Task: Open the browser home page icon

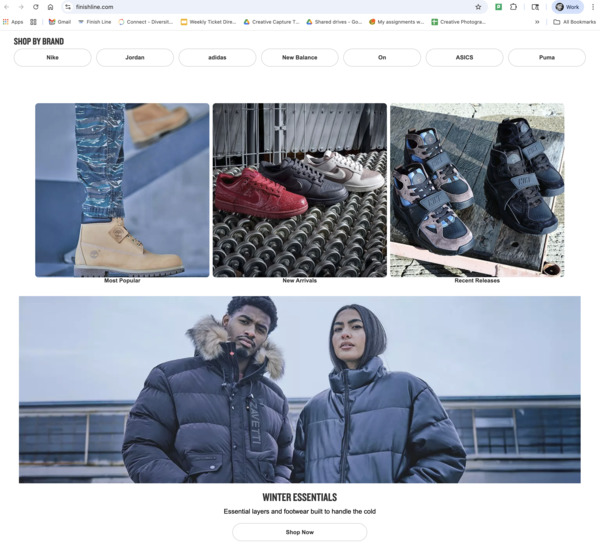Action: pyautogui.click(x=50, y=7)
